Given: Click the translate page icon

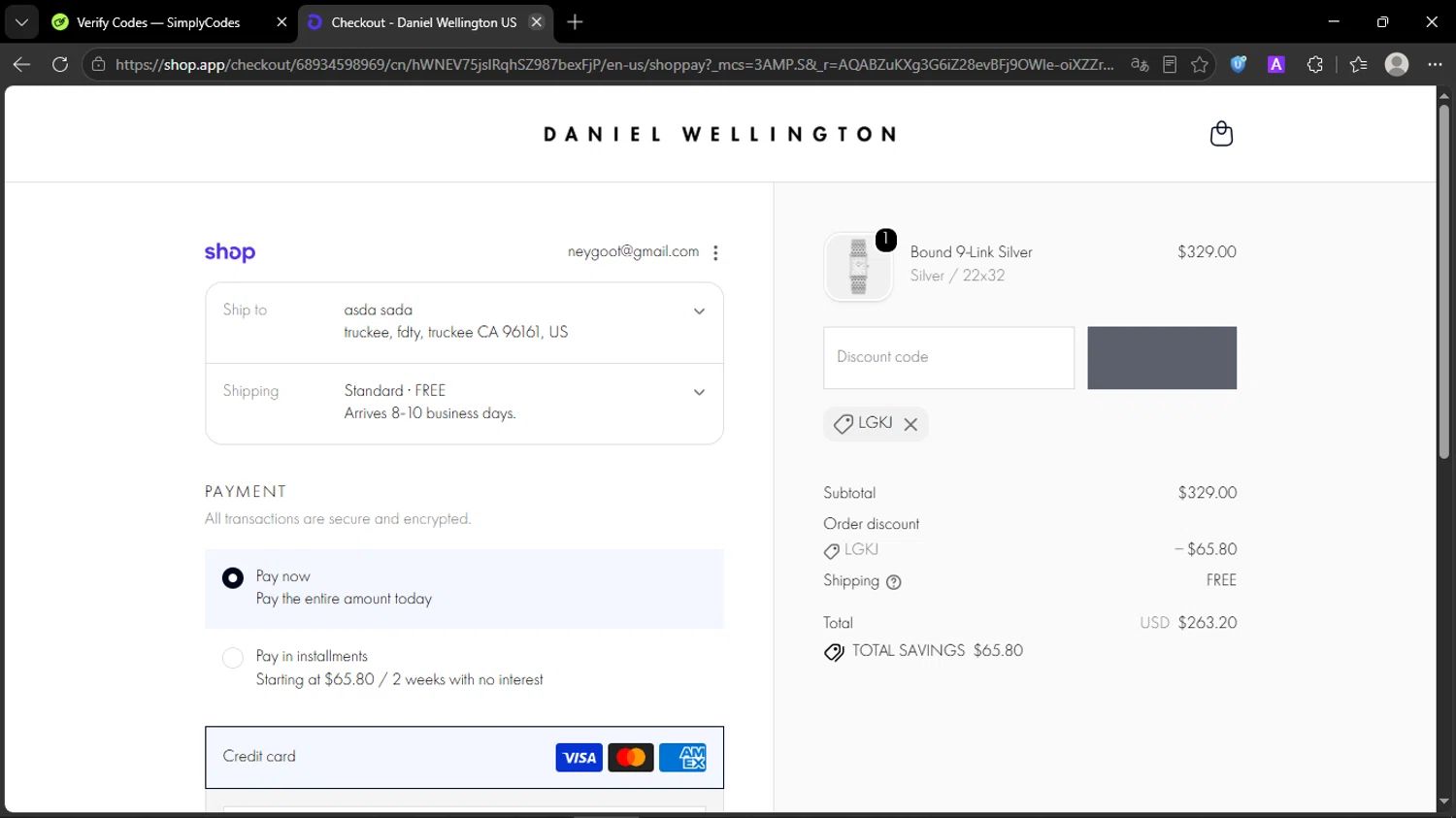Looking at the screenshot, I should [x=1140, y=64].
